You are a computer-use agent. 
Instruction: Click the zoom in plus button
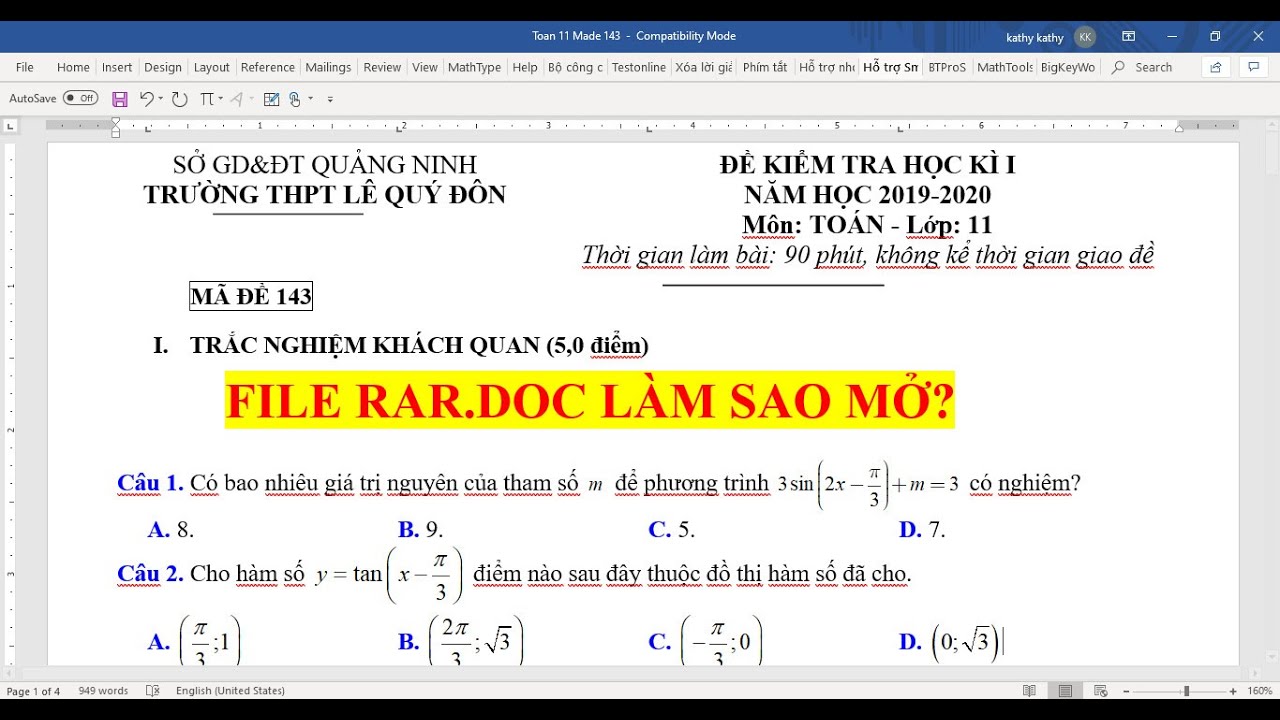point(1233,691)
